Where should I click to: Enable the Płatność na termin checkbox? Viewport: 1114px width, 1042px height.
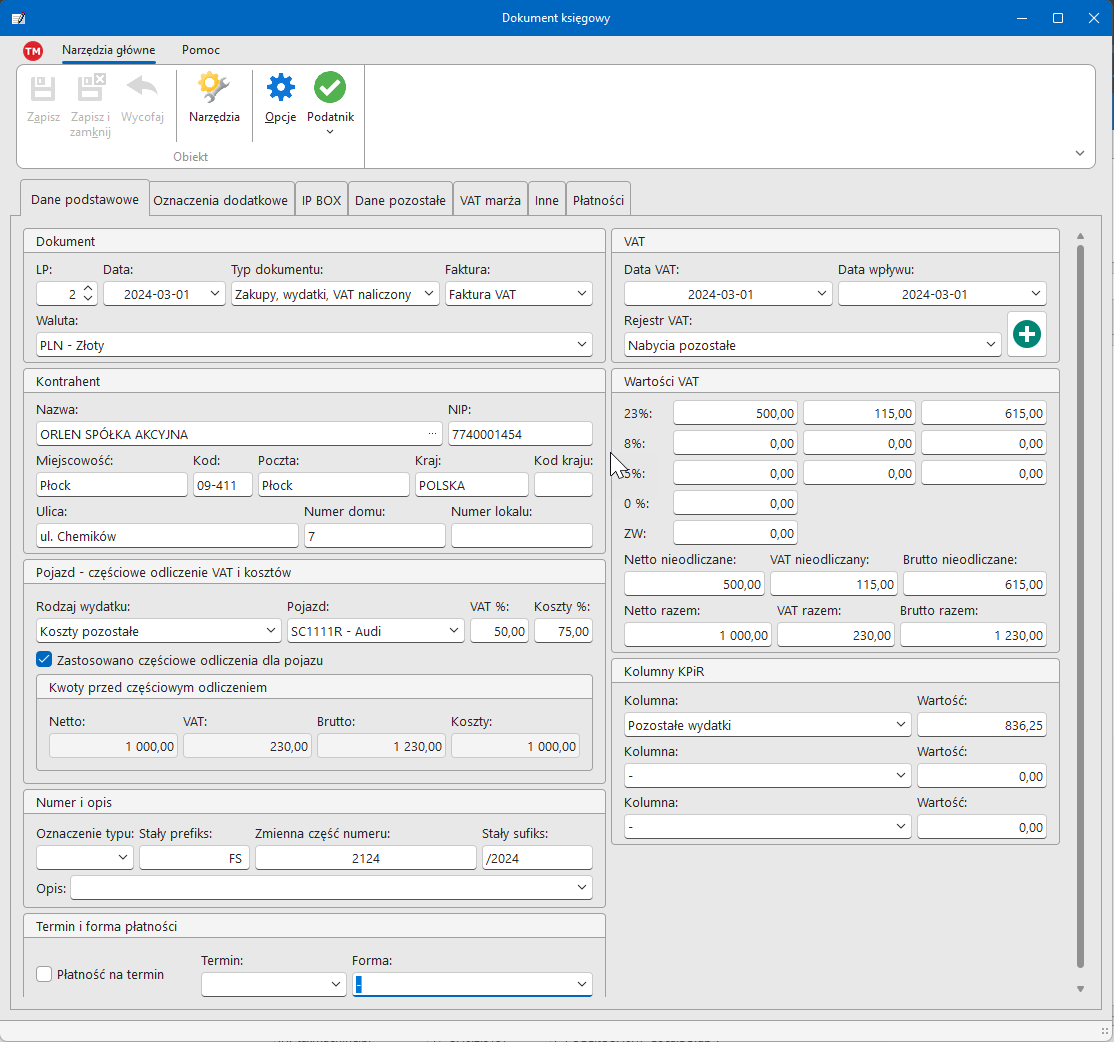click(x=44, y=974)
